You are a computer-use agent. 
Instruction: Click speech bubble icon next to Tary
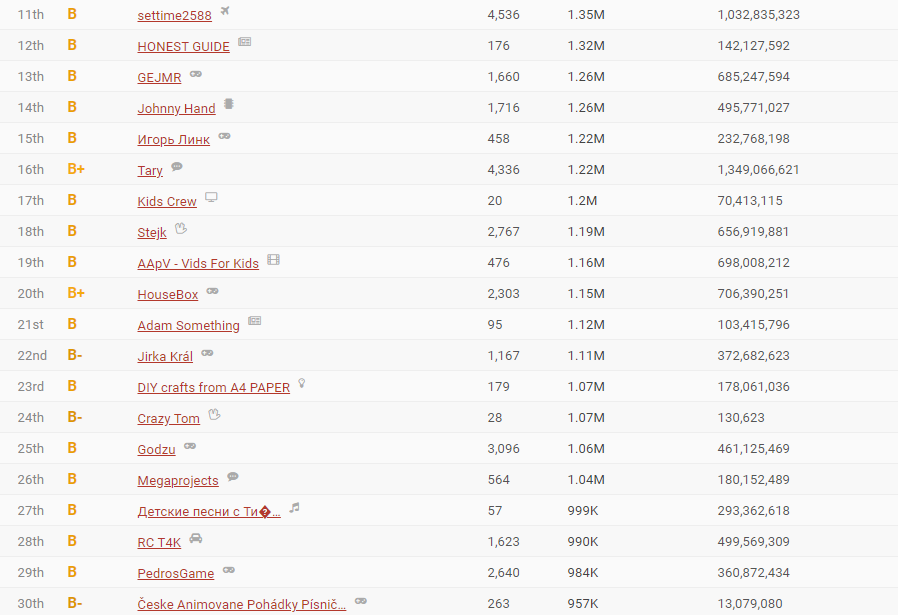[177, 166]
